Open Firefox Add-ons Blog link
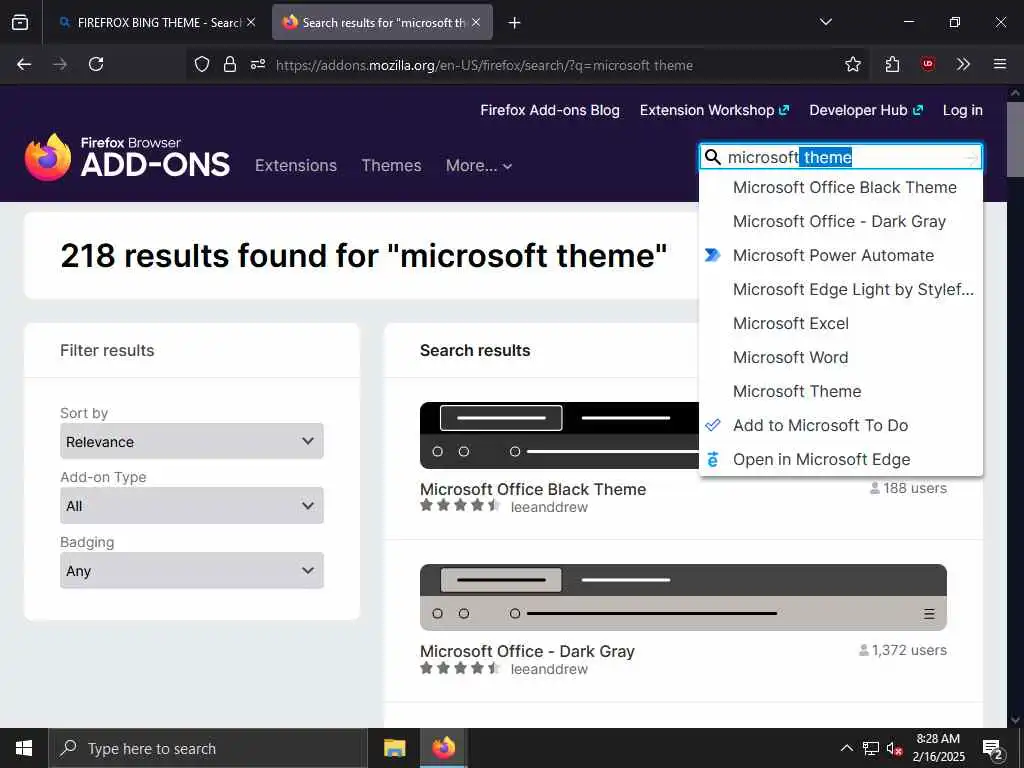This screenshot has height=768, width=1024. click(550, 110)
